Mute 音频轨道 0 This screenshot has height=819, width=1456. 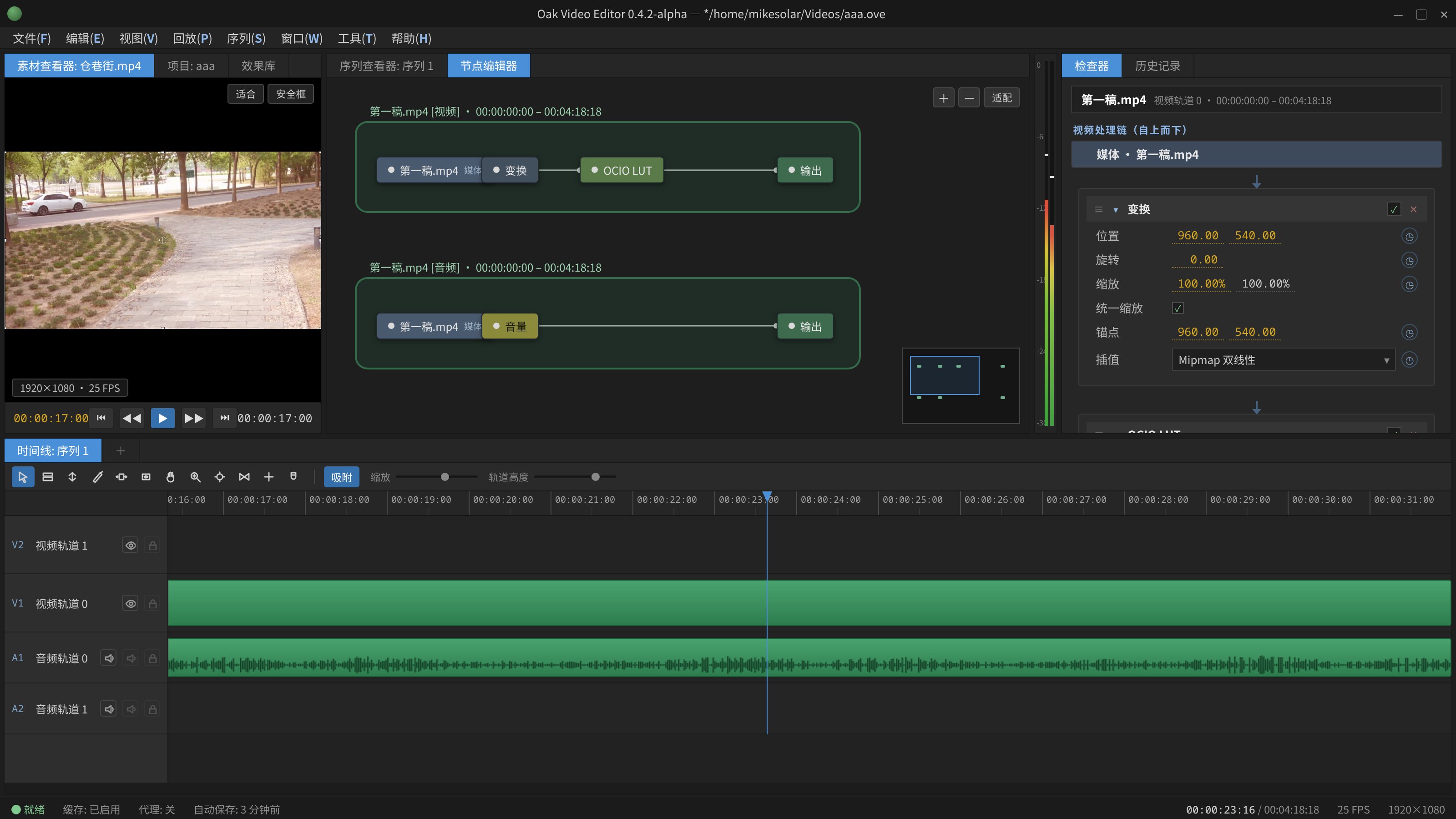(x=109, y=658)
